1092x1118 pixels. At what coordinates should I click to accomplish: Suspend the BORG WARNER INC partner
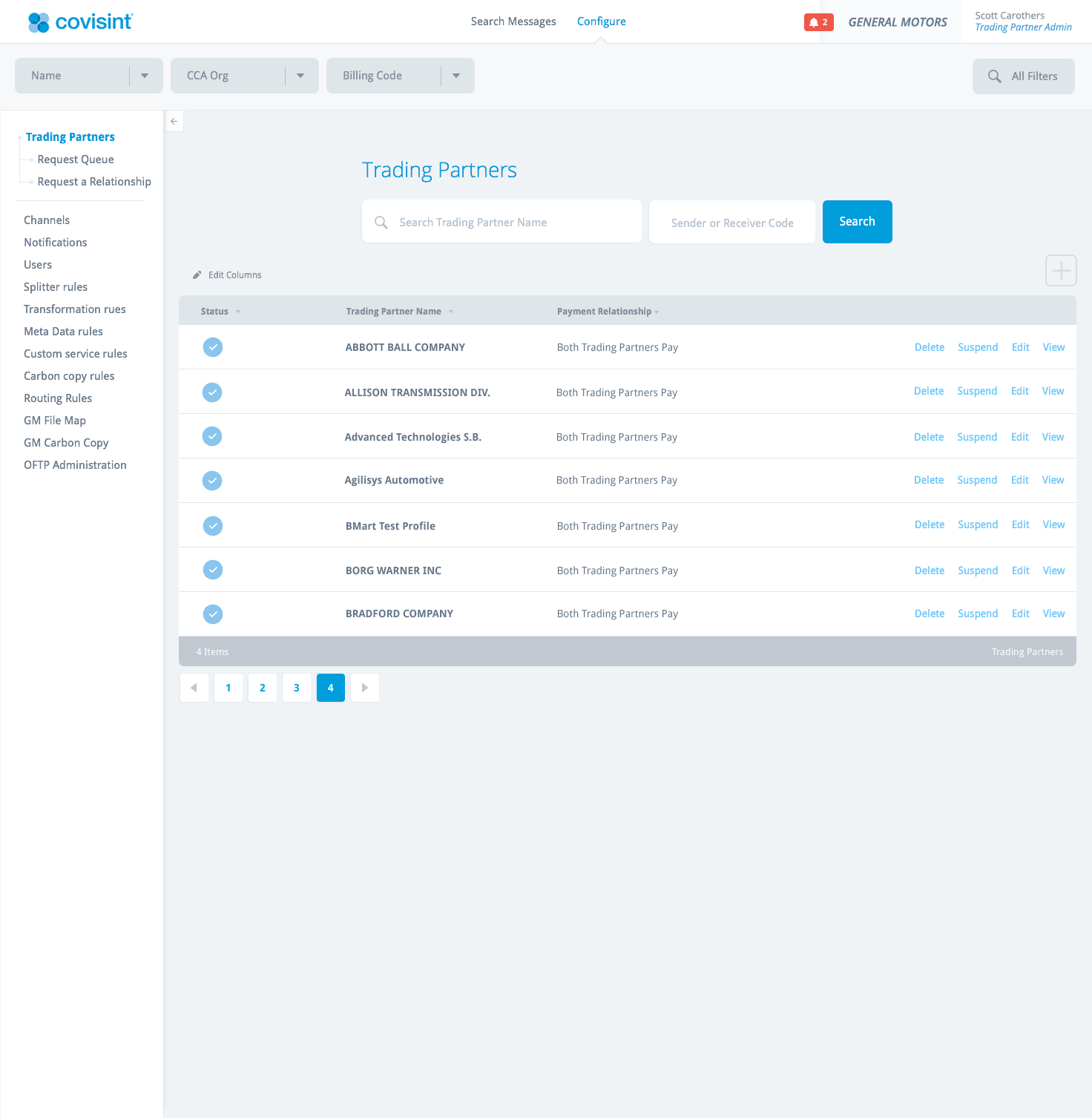(978, 570)
